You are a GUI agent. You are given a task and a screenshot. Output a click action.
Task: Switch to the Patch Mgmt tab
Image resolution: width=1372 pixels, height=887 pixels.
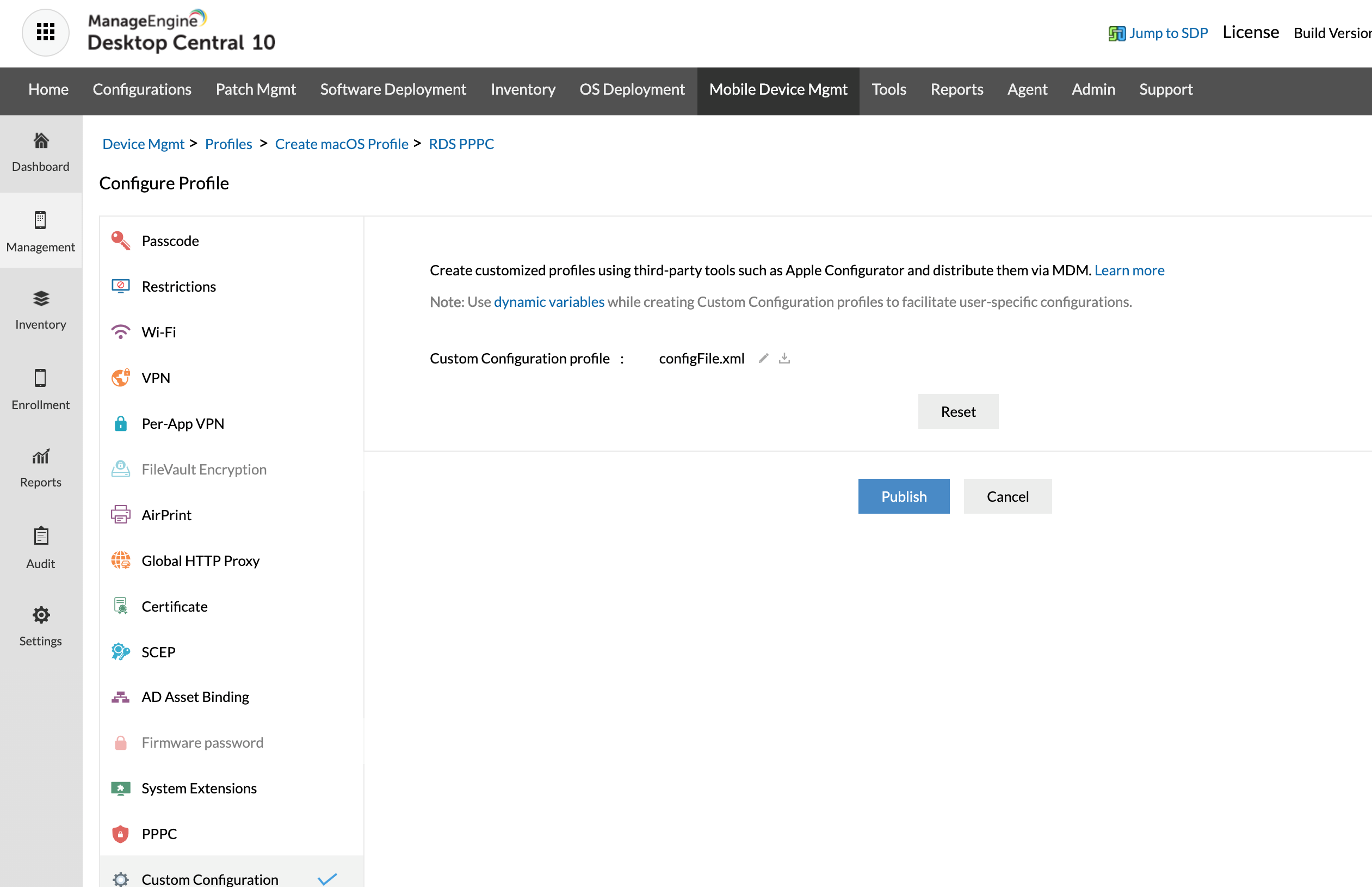point(256,89)
